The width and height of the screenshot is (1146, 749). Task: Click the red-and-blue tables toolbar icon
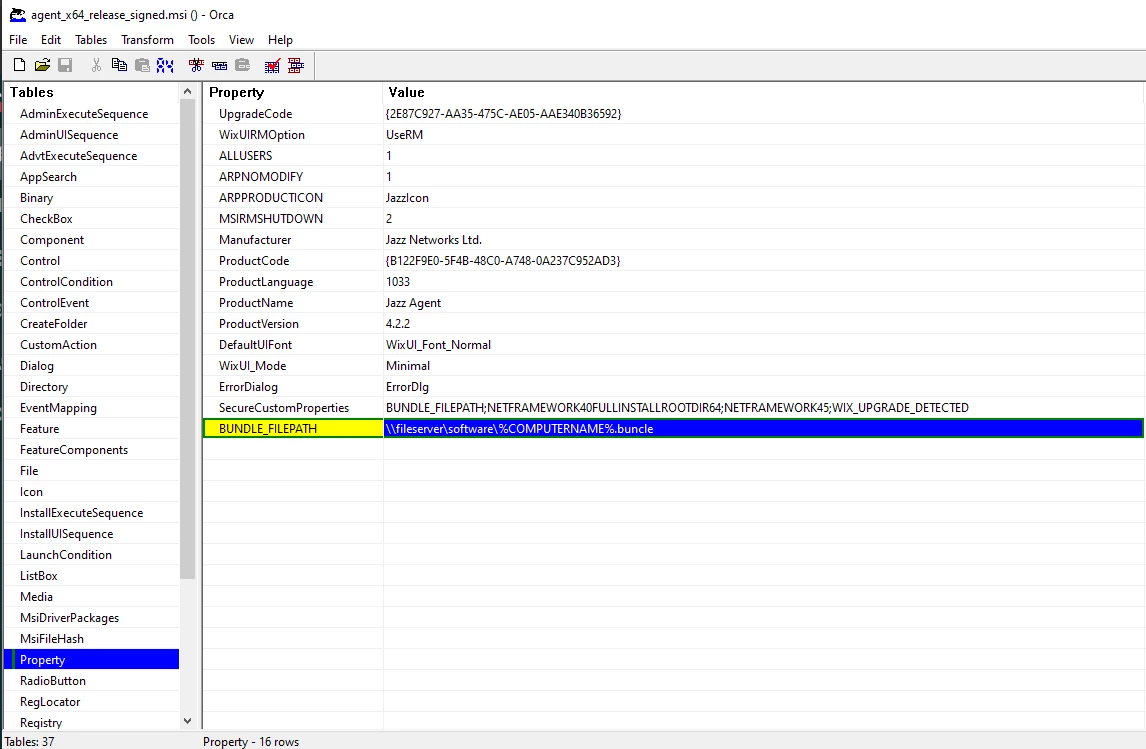[296, 65]
